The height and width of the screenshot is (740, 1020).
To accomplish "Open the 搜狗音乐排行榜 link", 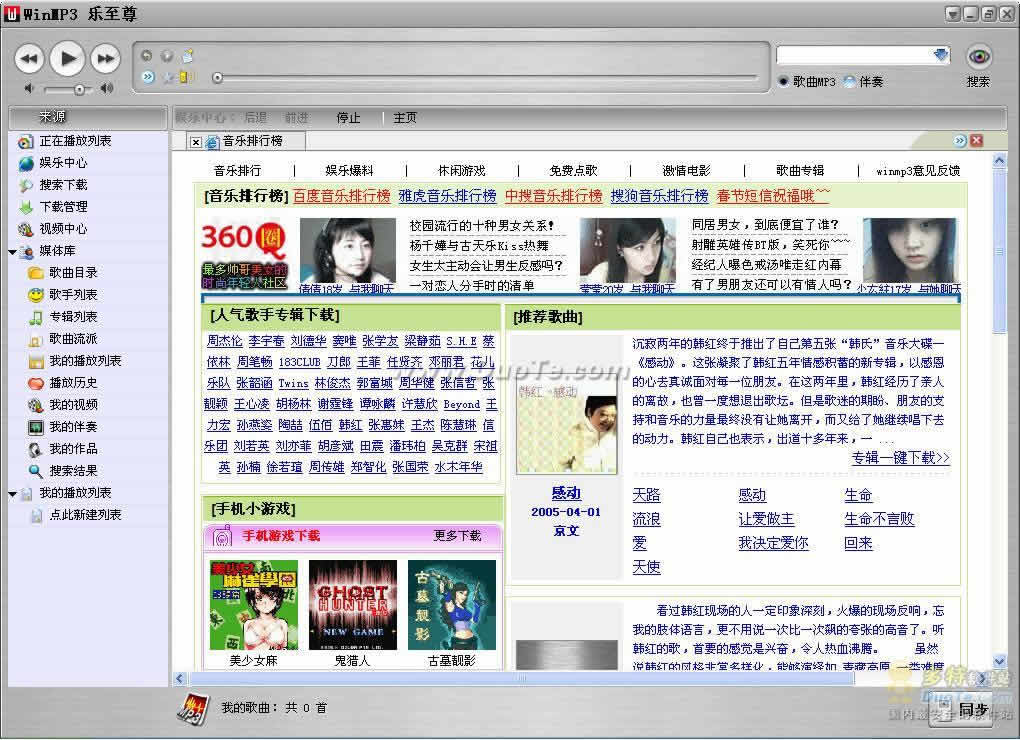I will 660,196.
